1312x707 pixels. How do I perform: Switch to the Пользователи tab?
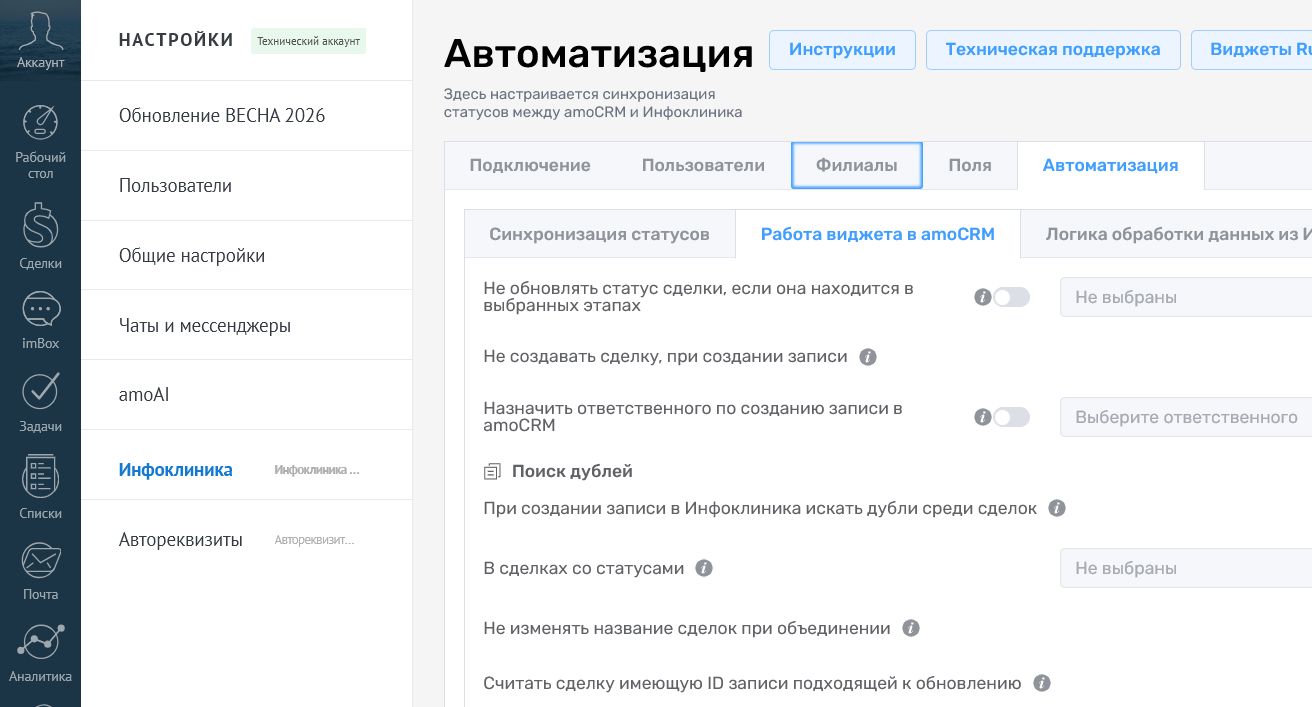[703, 166]
